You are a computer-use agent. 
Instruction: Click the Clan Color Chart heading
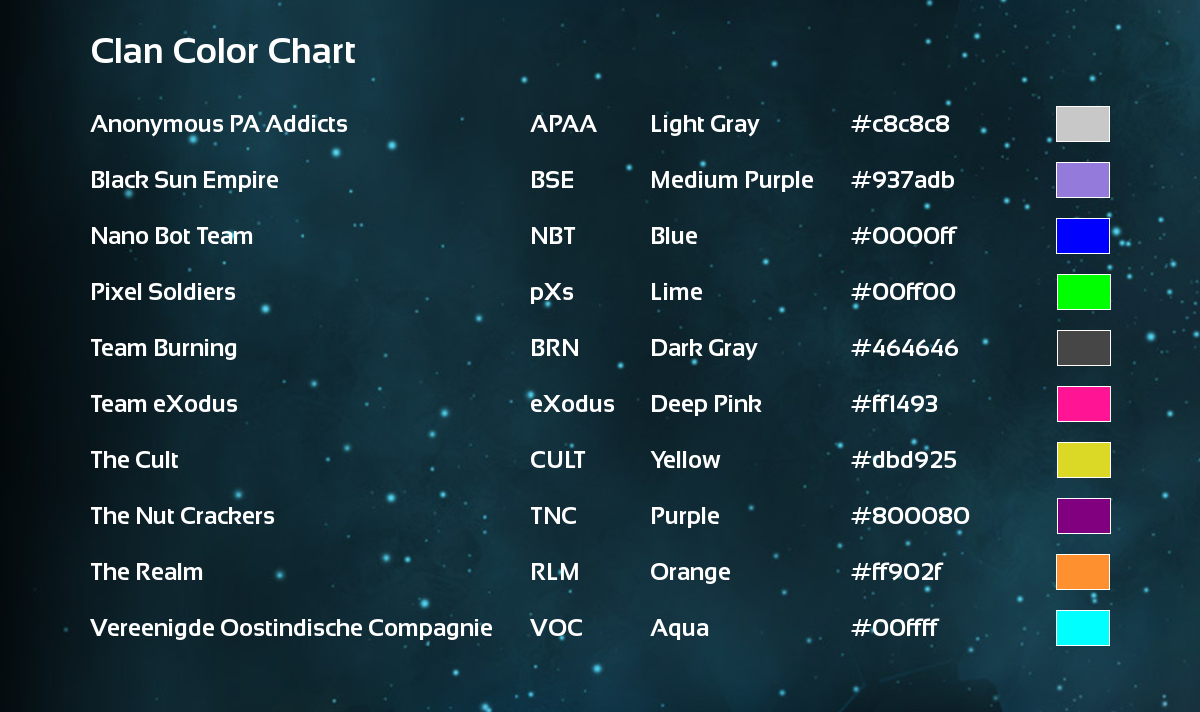pos(222,51)
